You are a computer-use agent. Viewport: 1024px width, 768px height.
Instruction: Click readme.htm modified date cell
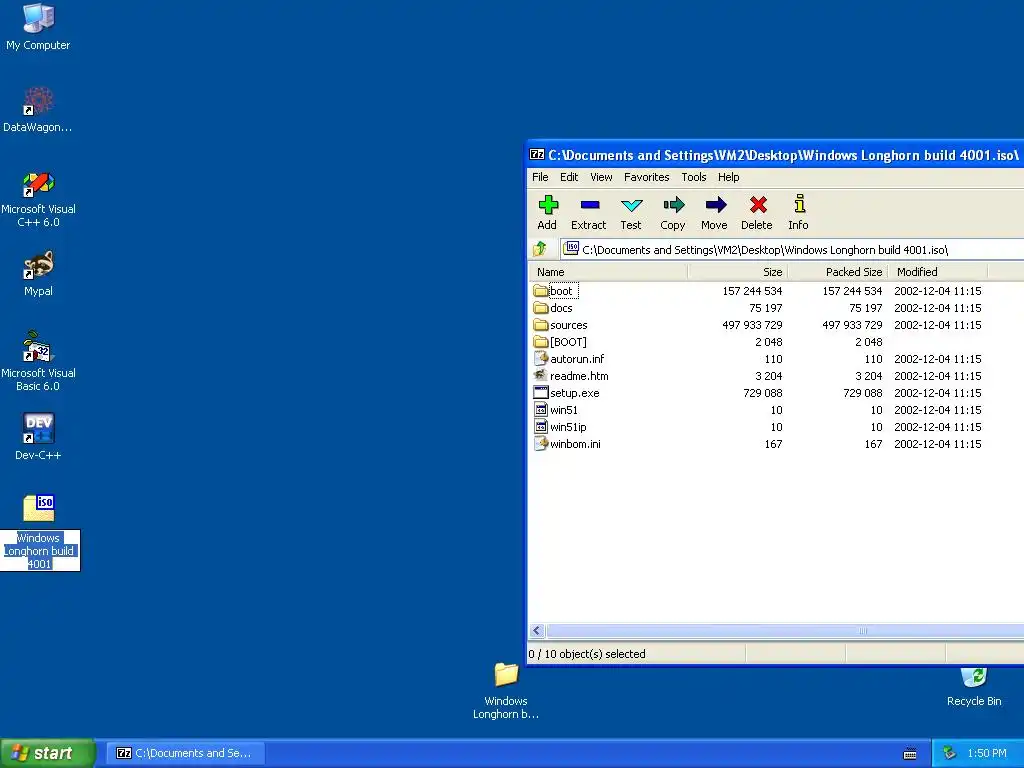938,376
